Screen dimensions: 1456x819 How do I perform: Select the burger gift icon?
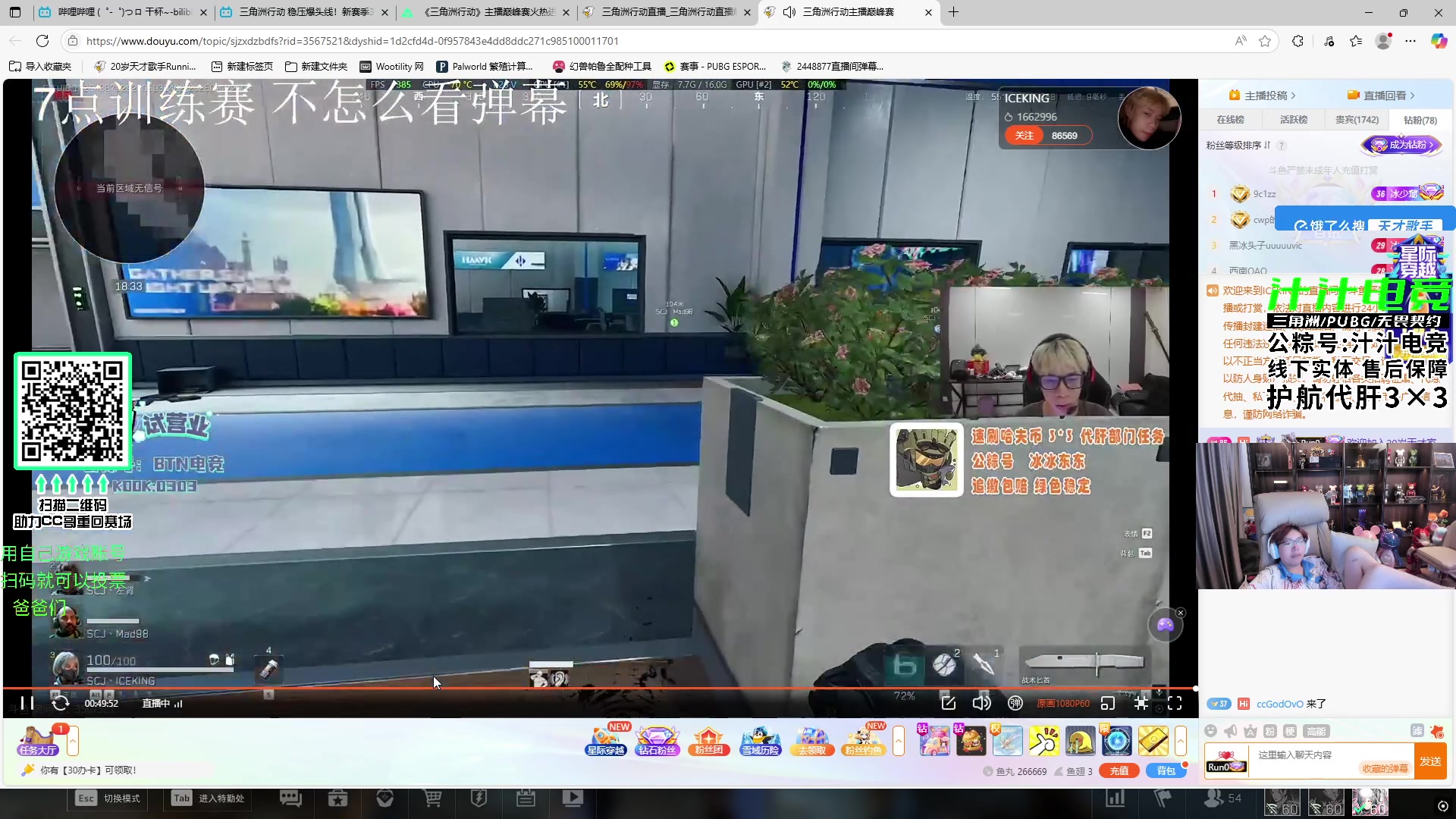[x=971, y=741]
